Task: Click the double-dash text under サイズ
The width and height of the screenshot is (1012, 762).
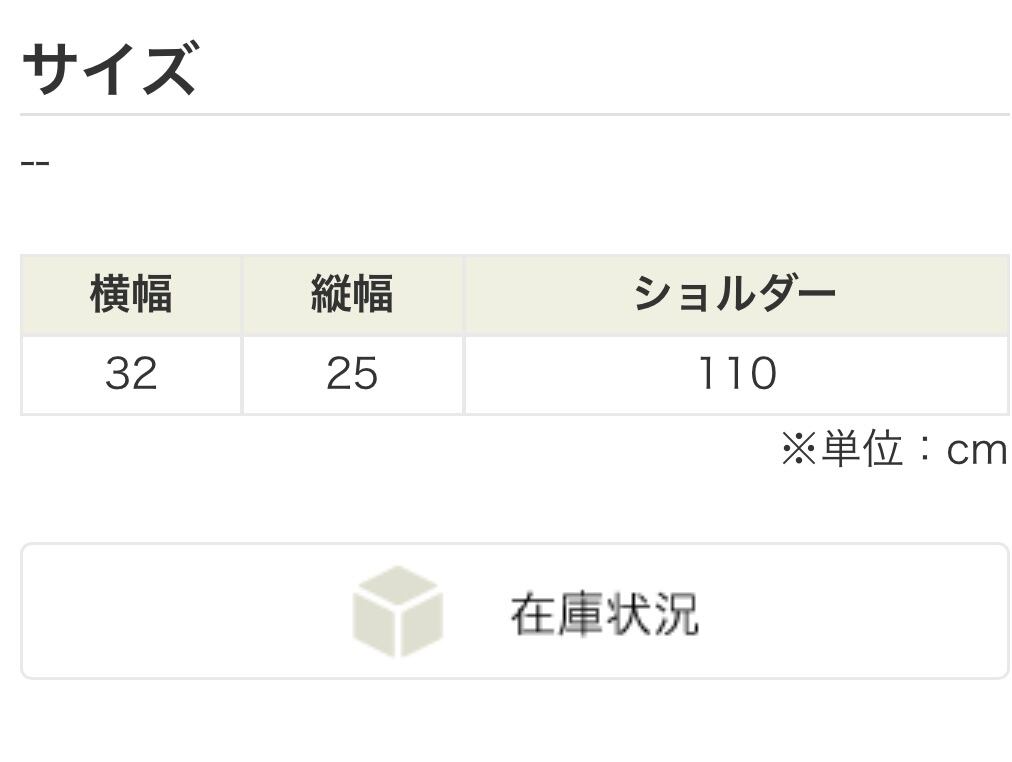Action: tap(35, 162)
